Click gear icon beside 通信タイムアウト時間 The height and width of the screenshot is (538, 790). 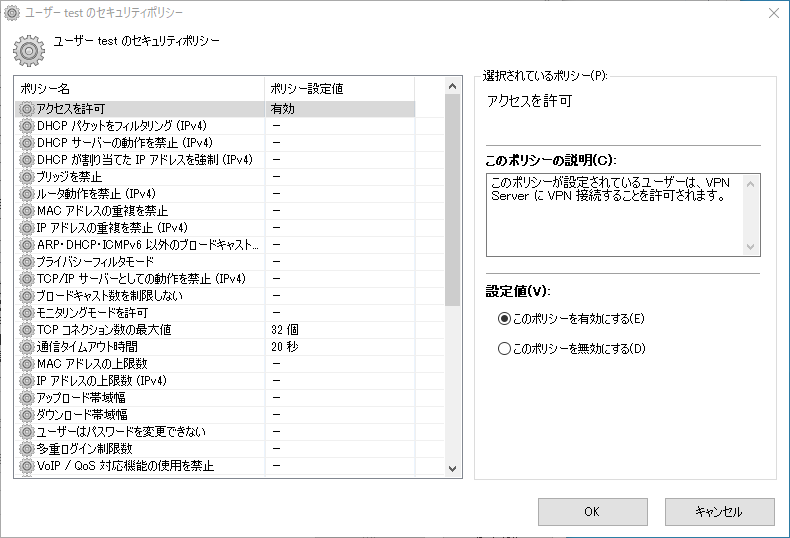(26, 346)
